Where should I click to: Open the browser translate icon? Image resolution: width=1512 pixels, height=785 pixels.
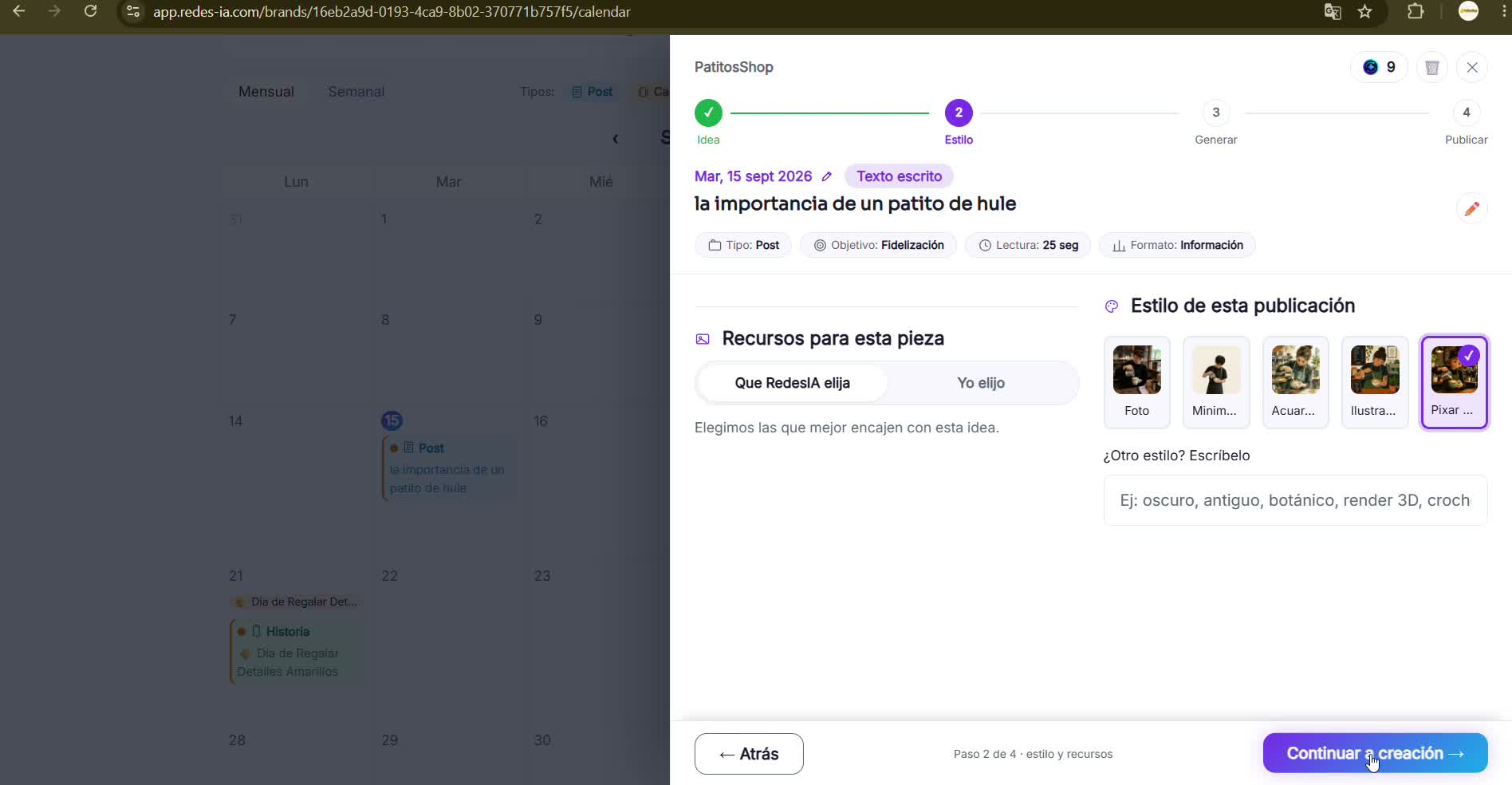click(1333, 11)
